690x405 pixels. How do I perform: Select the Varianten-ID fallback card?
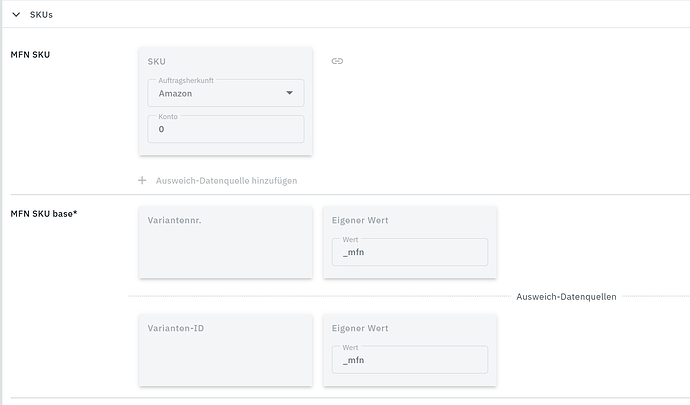[x=225, y=350]
